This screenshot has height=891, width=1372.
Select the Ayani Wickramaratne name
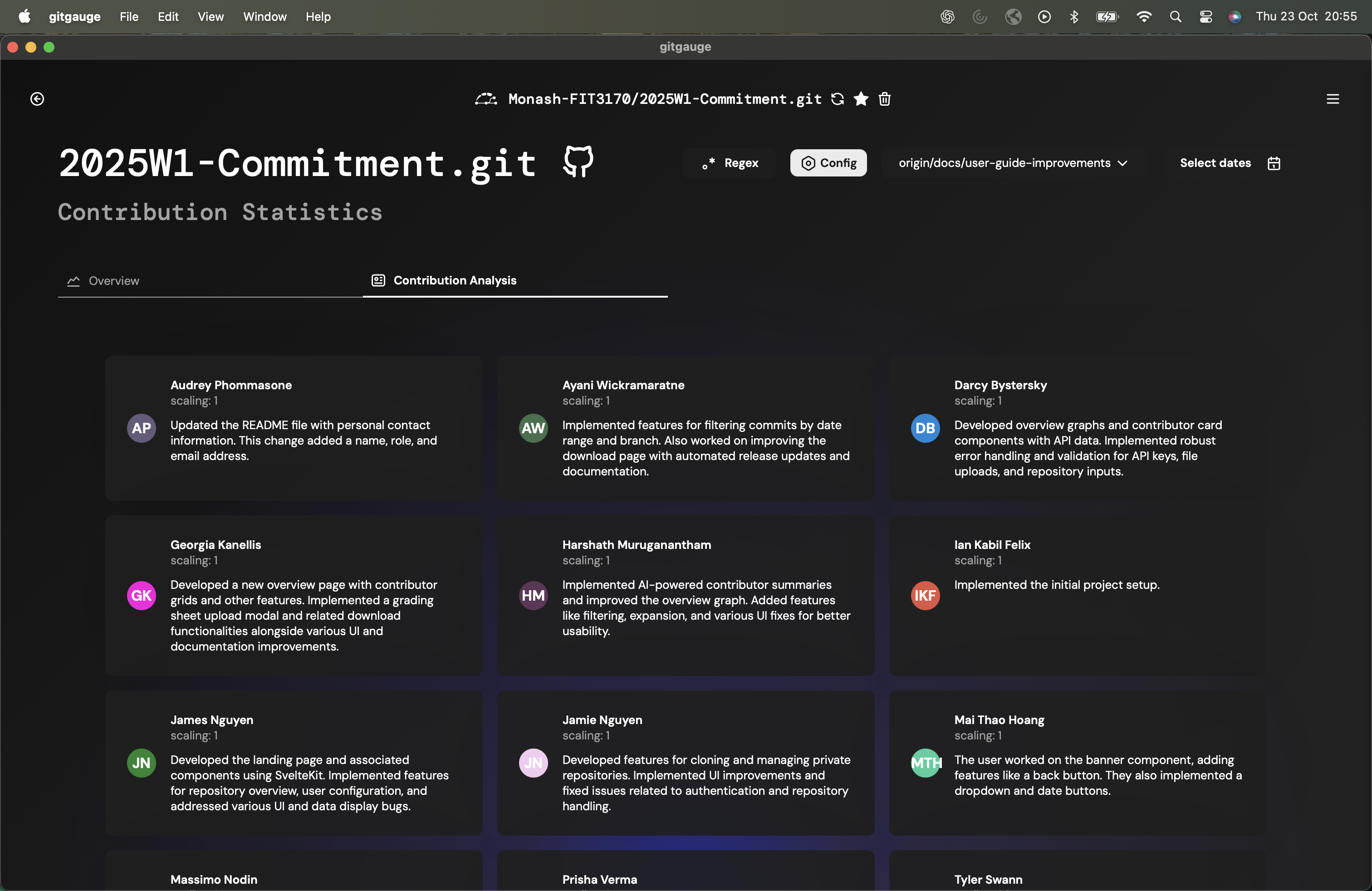(623, 385)
